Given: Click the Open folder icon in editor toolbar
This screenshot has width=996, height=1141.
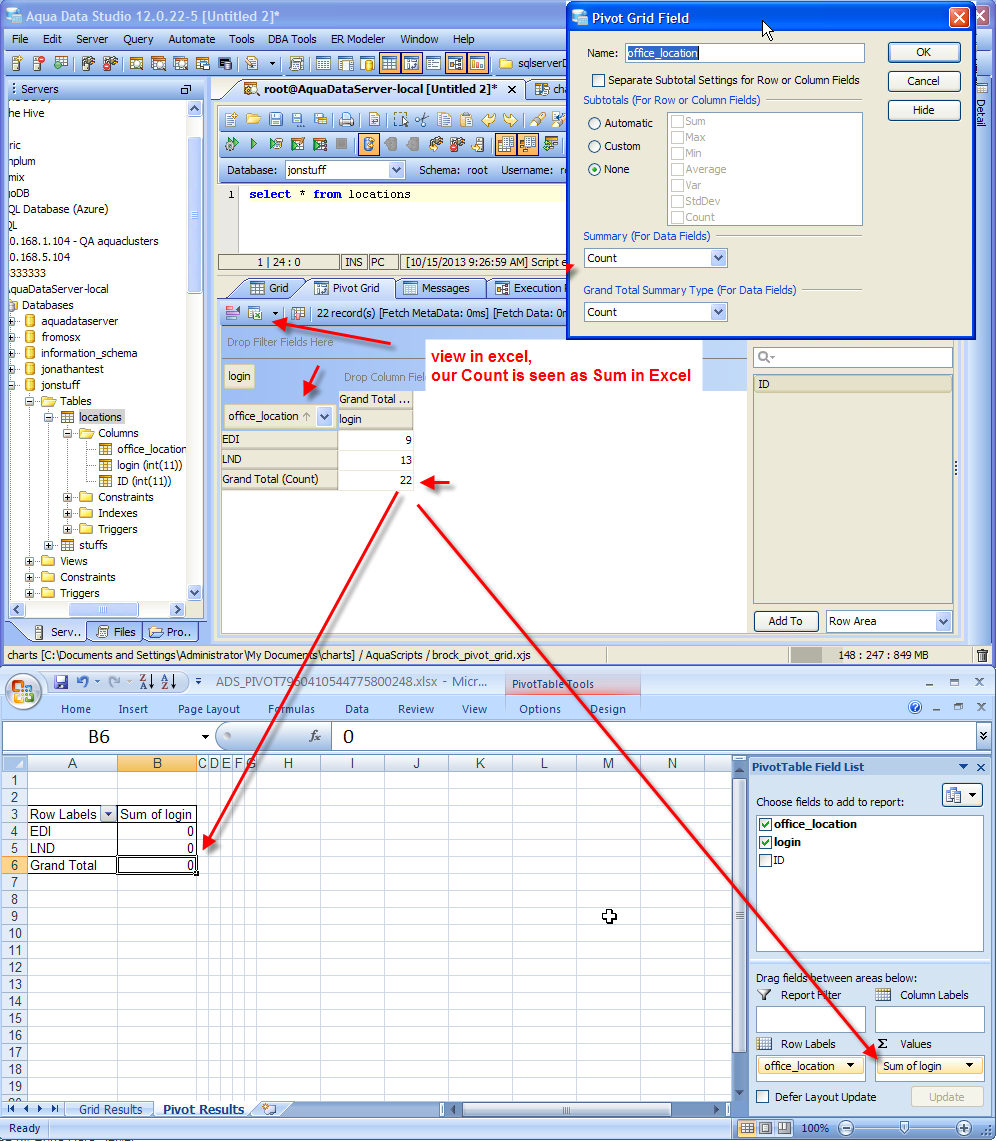Looking at the screenshot, I should coord(253,119).
